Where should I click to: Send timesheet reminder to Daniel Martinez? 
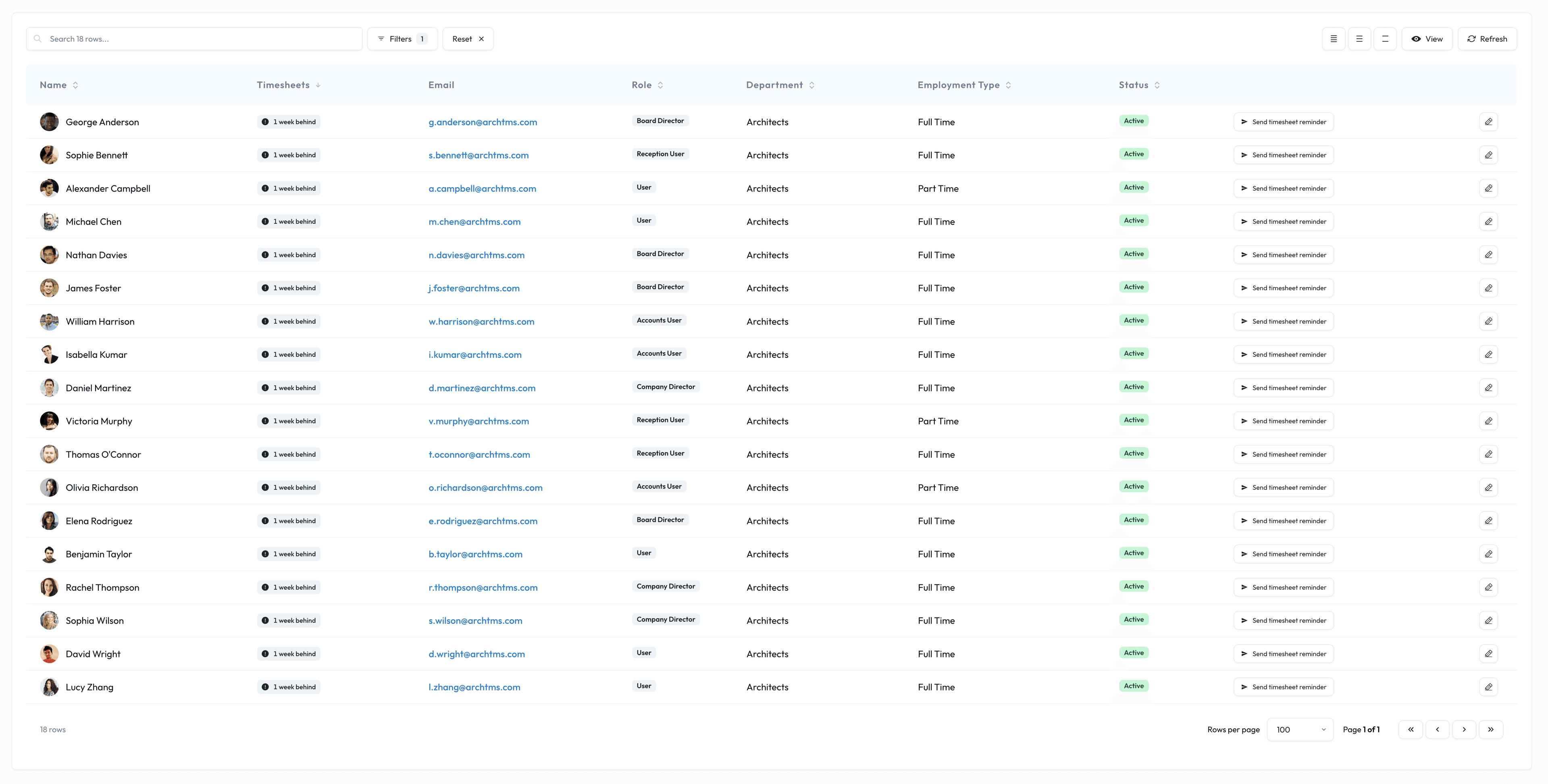[x=1284, y=388]
